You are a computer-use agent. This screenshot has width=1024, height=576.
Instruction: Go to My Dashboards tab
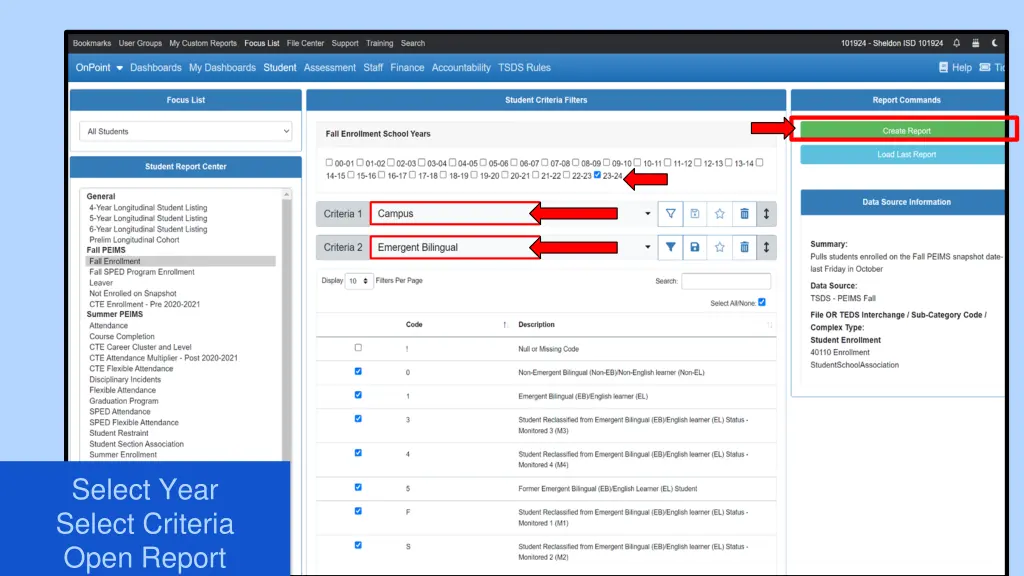(223, 67)
